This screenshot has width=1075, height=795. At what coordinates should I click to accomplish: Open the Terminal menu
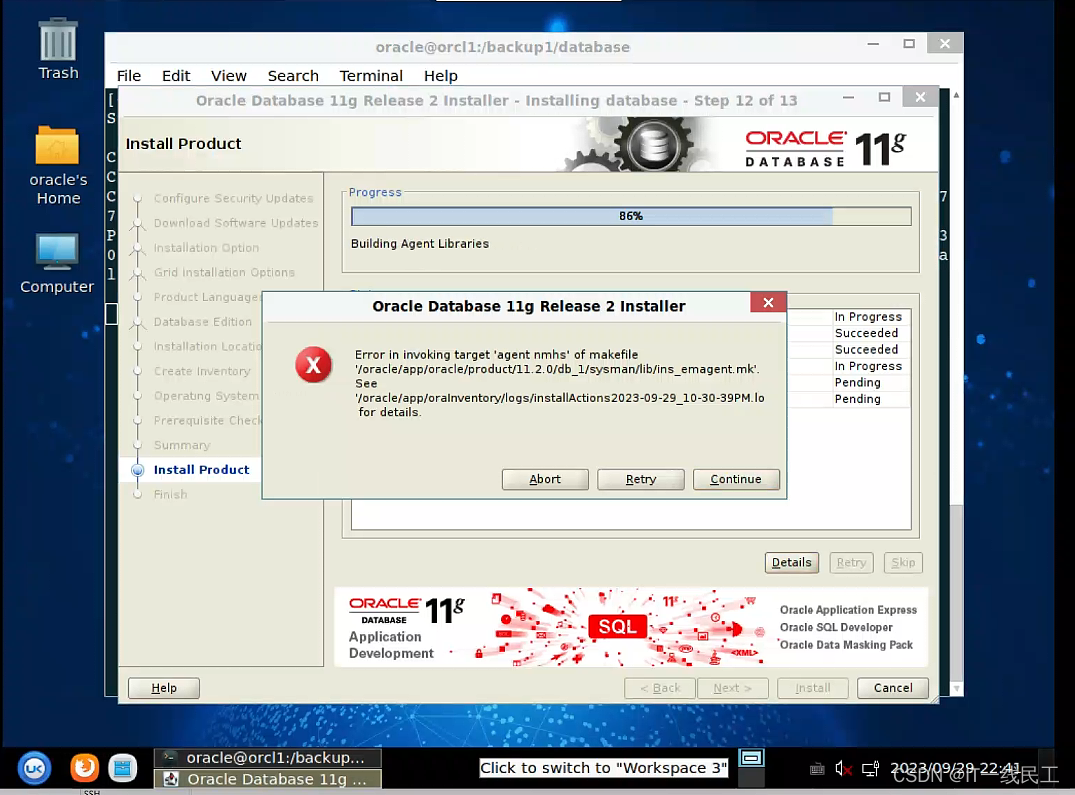[x=370, y=75]
